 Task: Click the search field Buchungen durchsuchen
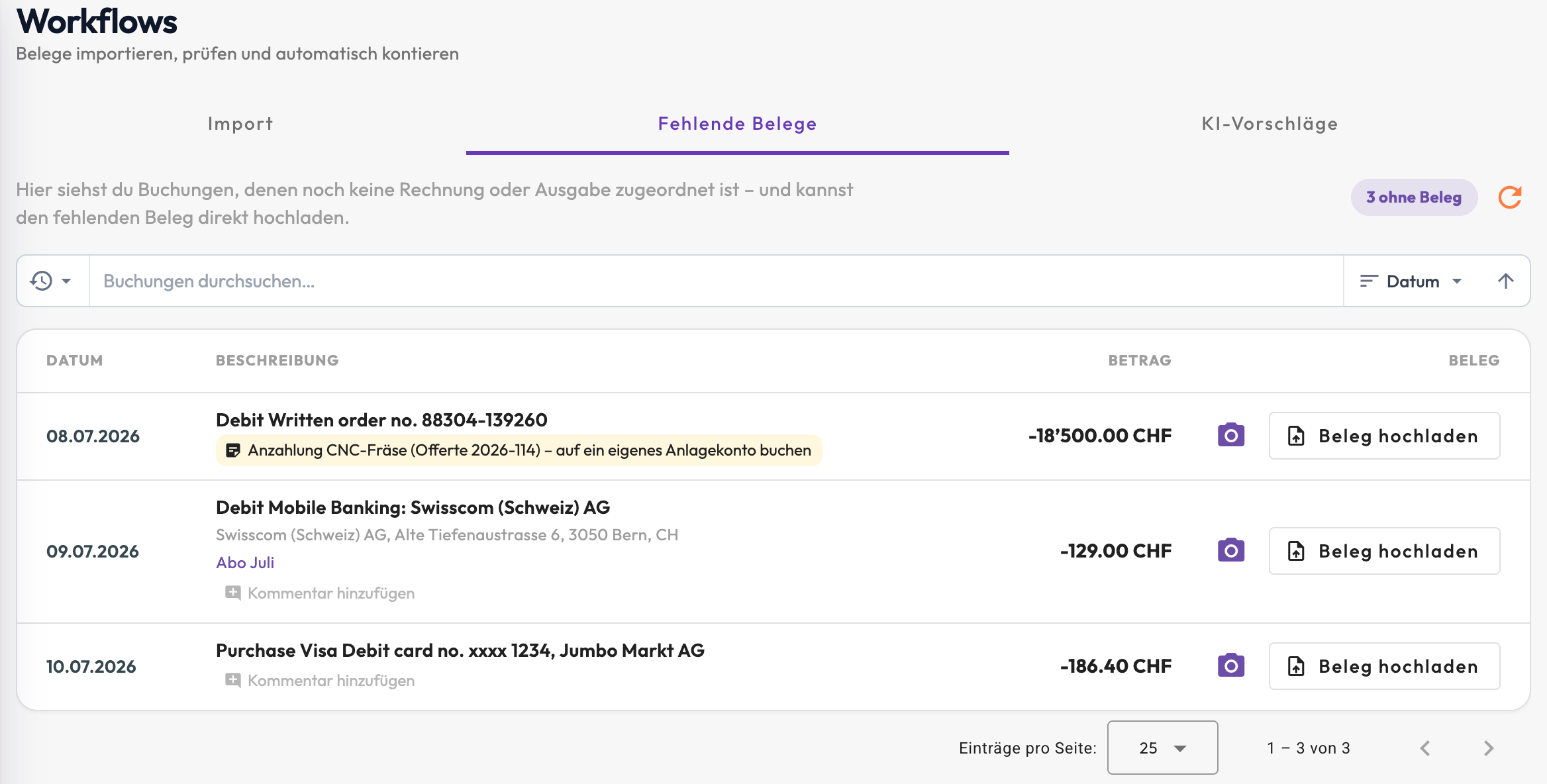[715, 281]
